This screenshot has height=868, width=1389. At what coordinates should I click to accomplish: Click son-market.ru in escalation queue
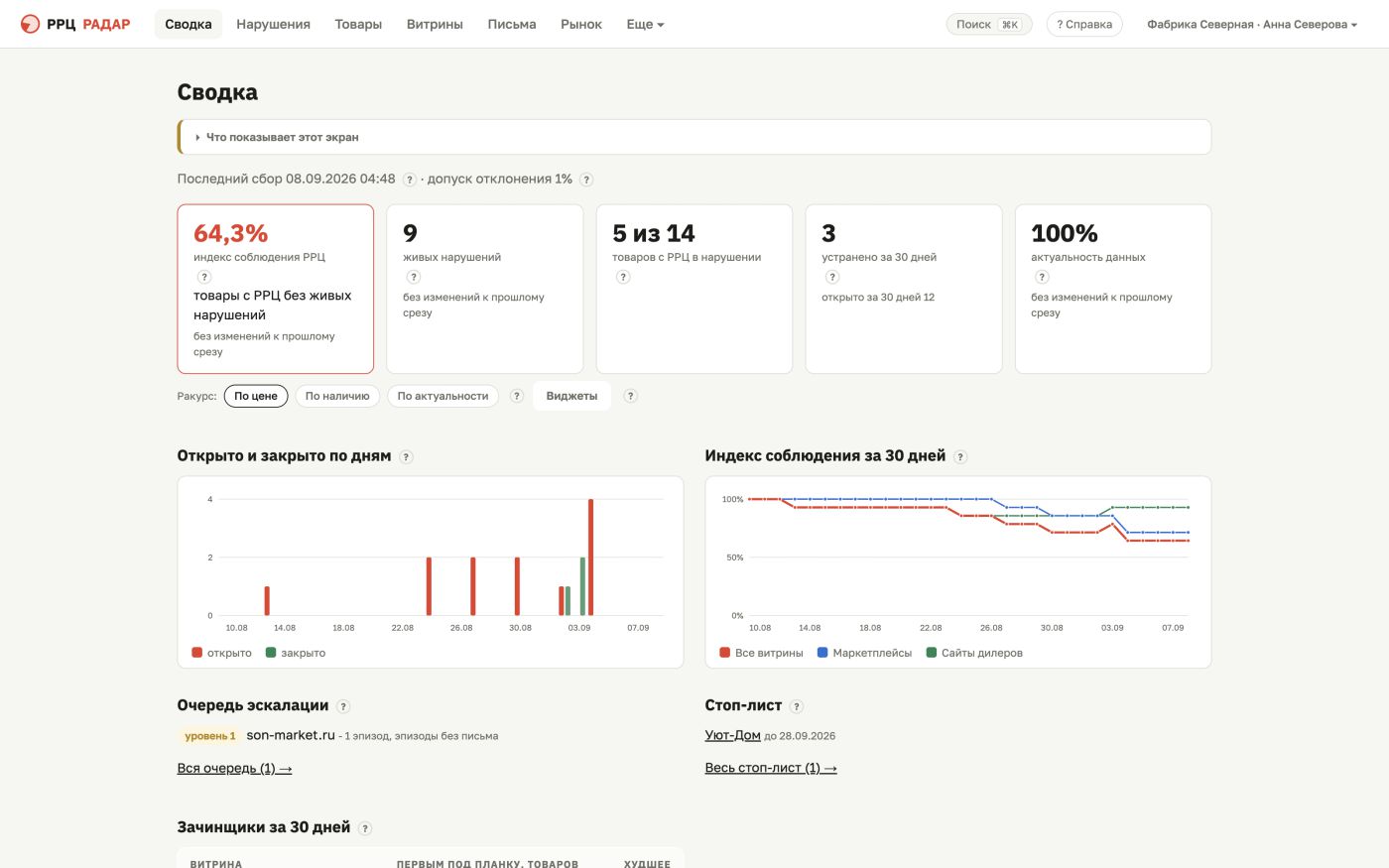coord(291,735)
